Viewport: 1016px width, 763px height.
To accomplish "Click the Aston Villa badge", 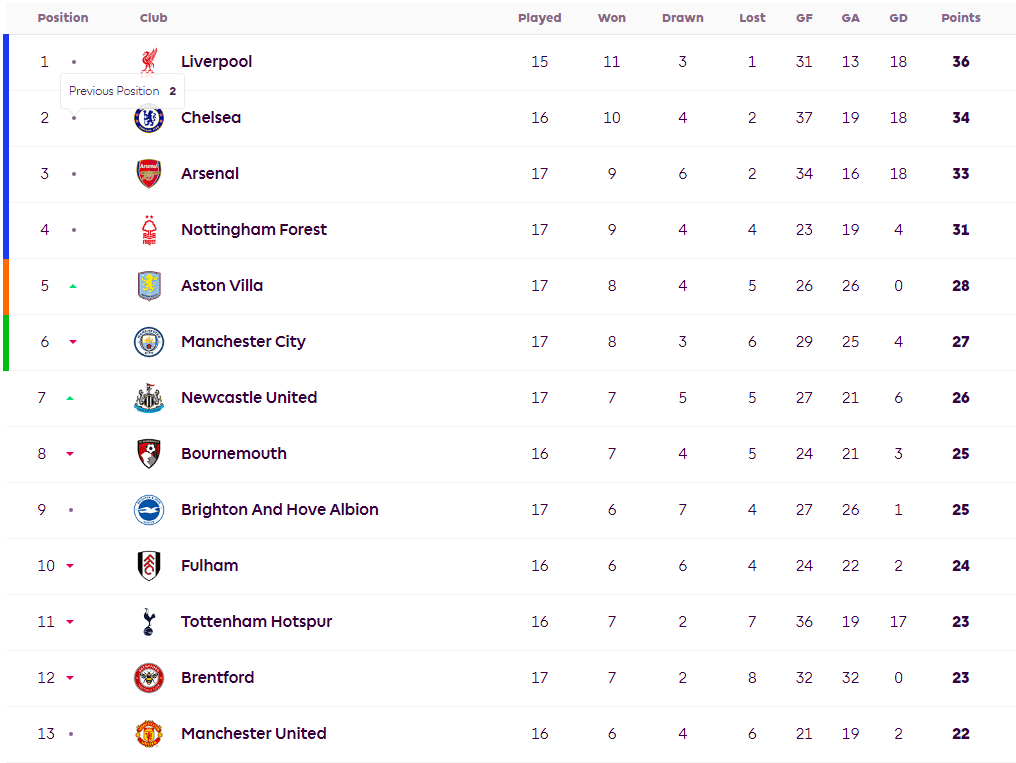I will pyautogui.click(x=149, y=285).
